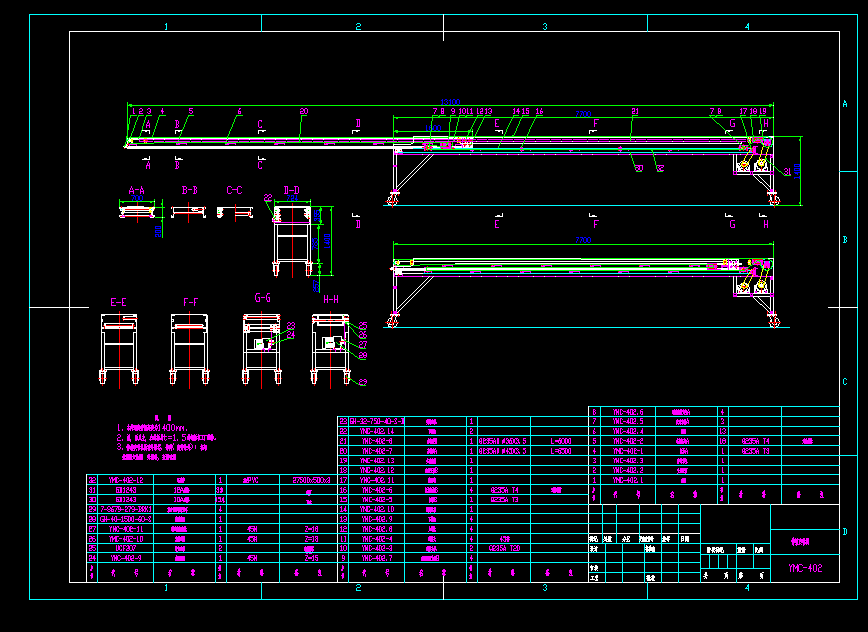868x632 pixels.
Task: Select part number YMC-402-8 in the parts list
Action: (x=377, y=441)
